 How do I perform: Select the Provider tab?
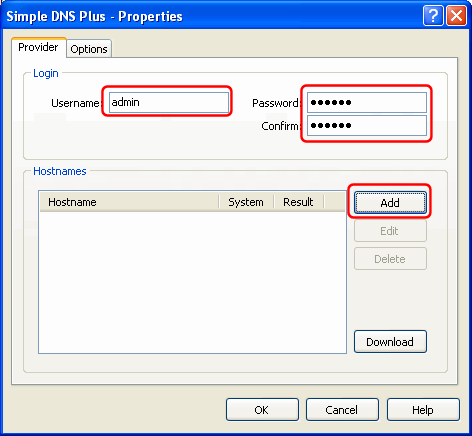[38, 47]
